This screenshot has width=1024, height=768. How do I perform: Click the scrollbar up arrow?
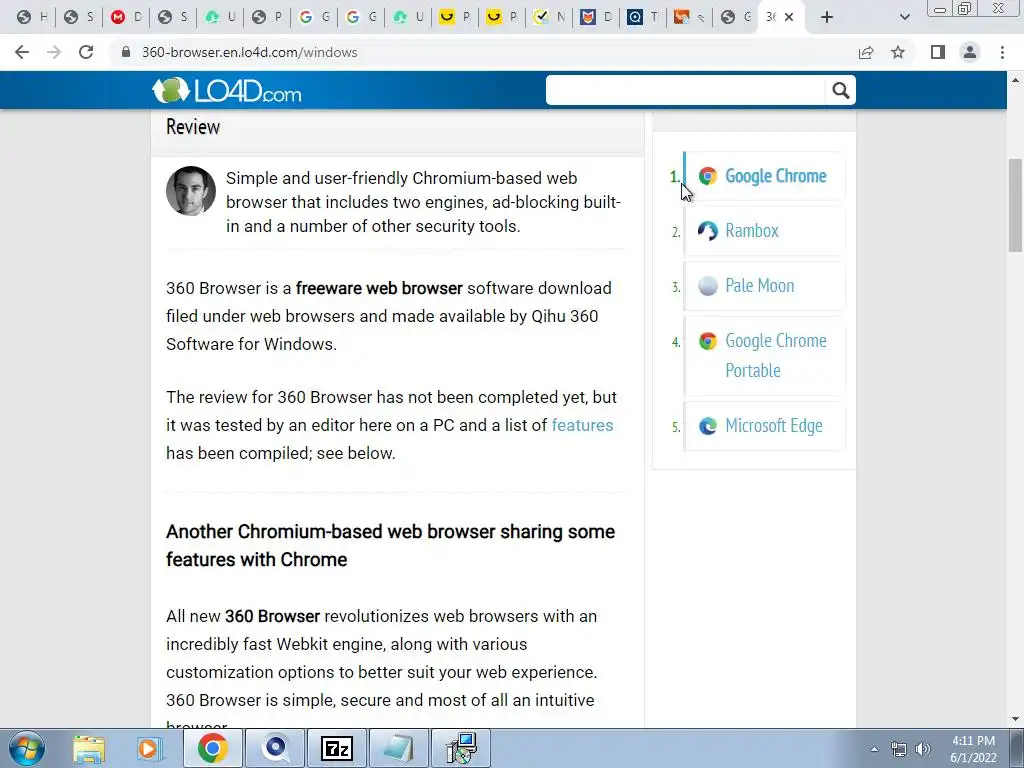click(x=1015, y=80)
